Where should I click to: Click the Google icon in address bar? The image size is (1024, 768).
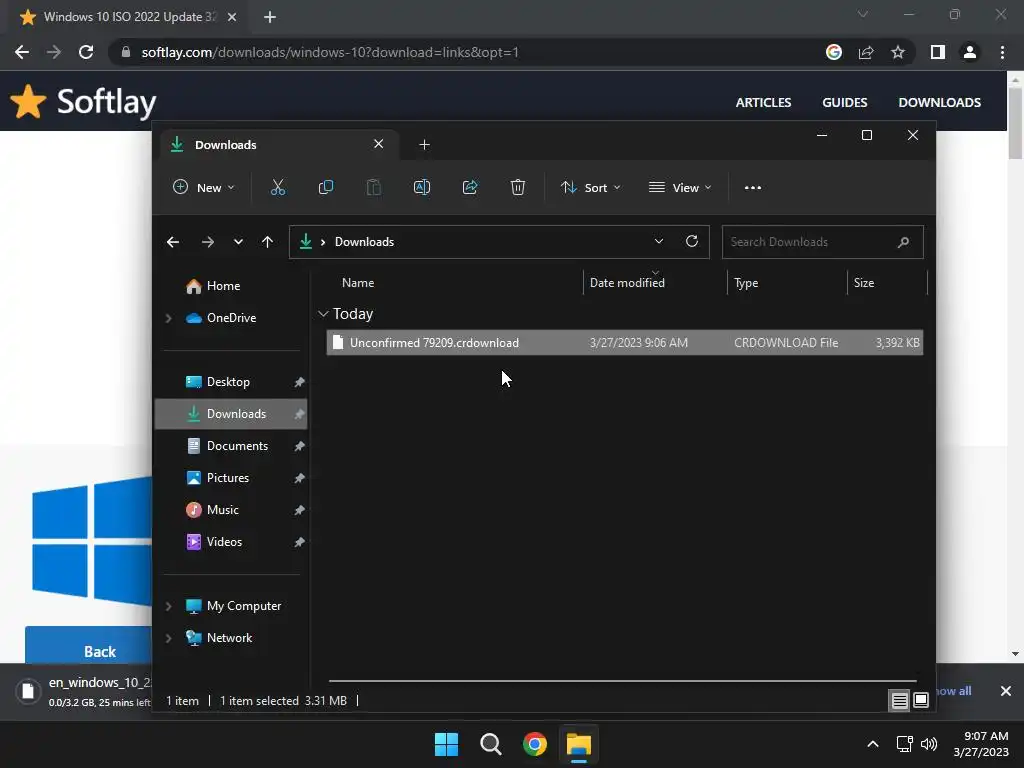point(834,52)
